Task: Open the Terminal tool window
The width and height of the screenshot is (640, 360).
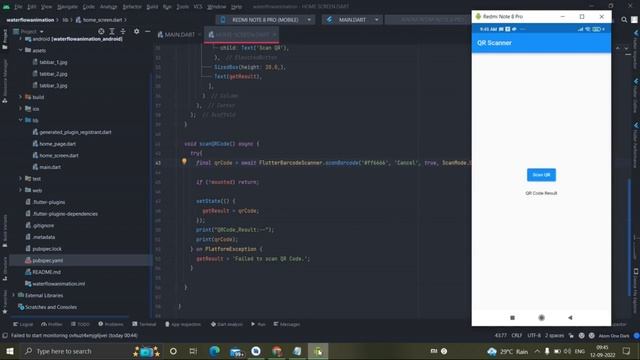Action: [x=144, y=324]
